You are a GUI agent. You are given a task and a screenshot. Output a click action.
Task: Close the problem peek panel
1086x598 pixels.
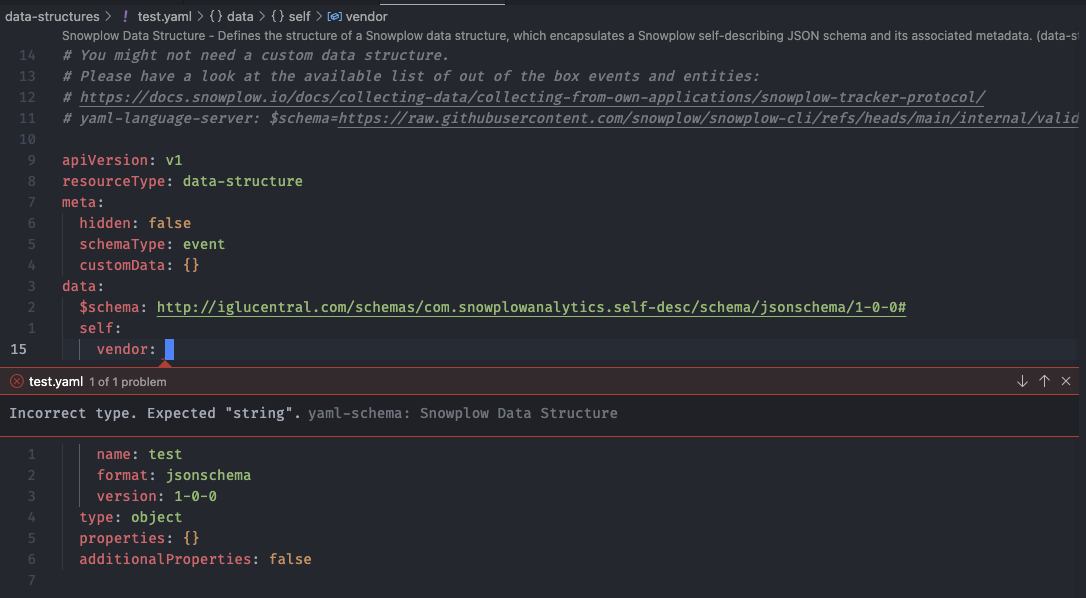pos(1066,381)
